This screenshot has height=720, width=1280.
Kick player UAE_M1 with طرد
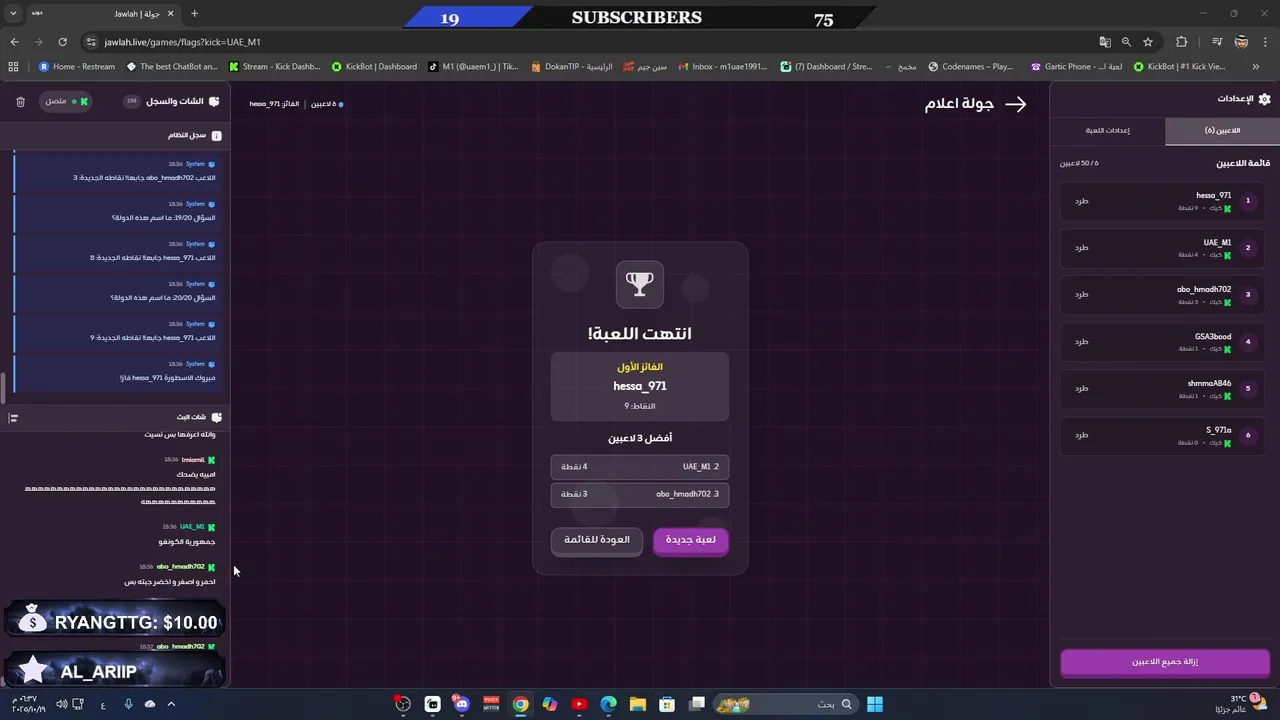point(1081,248)
